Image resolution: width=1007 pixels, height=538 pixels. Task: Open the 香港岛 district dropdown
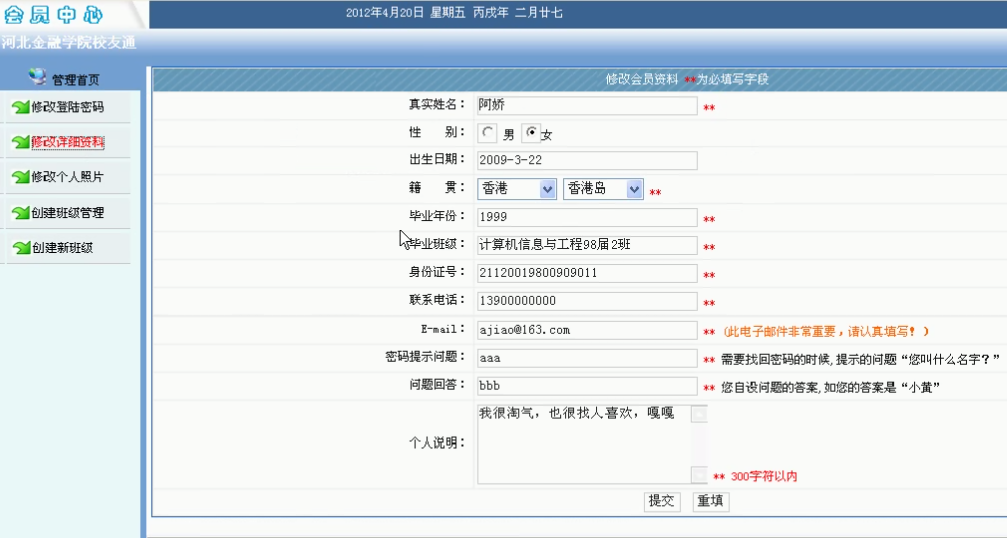click(603, 189)
